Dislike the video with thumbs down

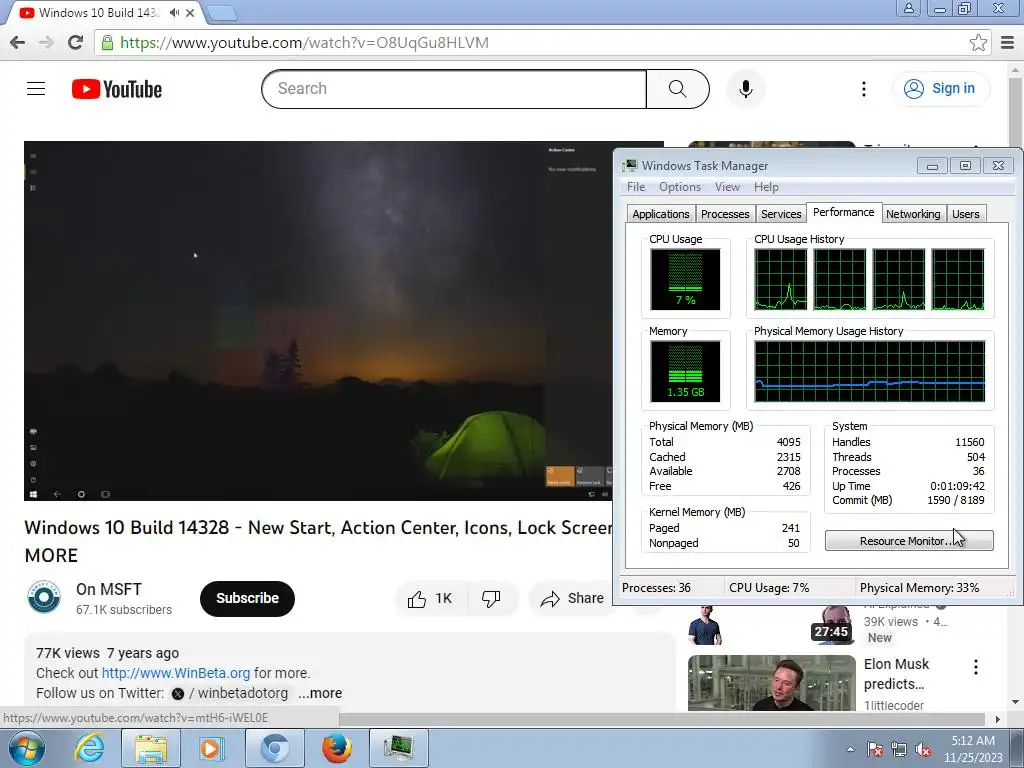click(x=491, y=599)
